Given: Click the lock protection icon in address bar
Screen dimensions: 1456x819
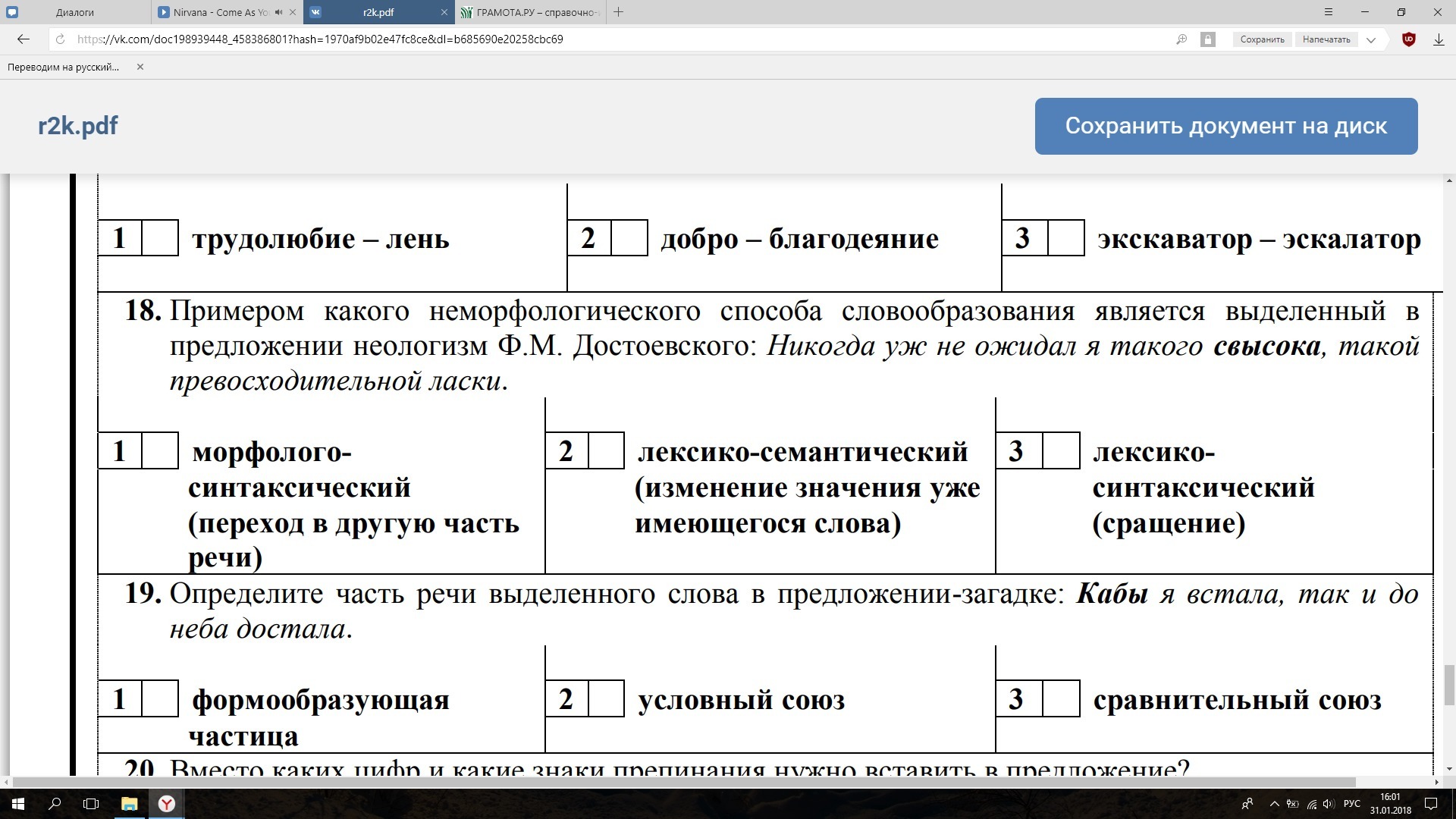Looking at the screenshot, I should [x=1208, y=39].
